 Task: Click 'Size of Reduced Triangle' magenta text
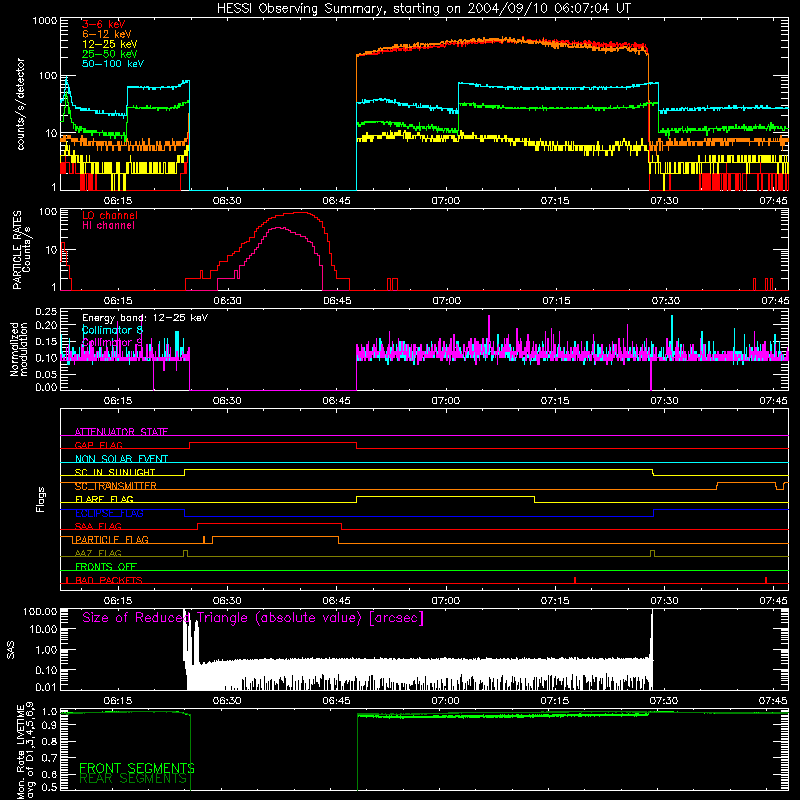click(x=253, y=618)
